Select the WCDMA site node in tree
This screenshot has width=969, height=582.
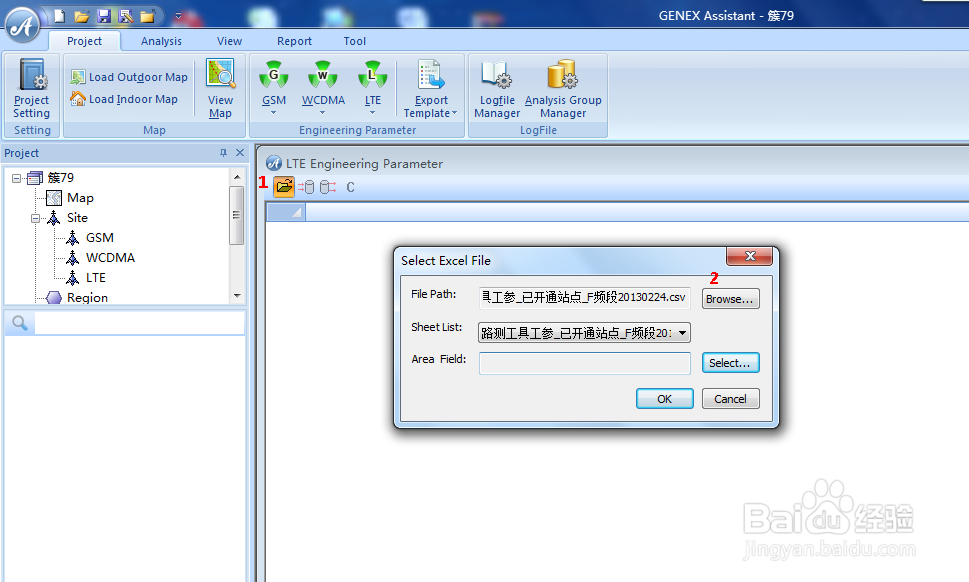[110, 258]
